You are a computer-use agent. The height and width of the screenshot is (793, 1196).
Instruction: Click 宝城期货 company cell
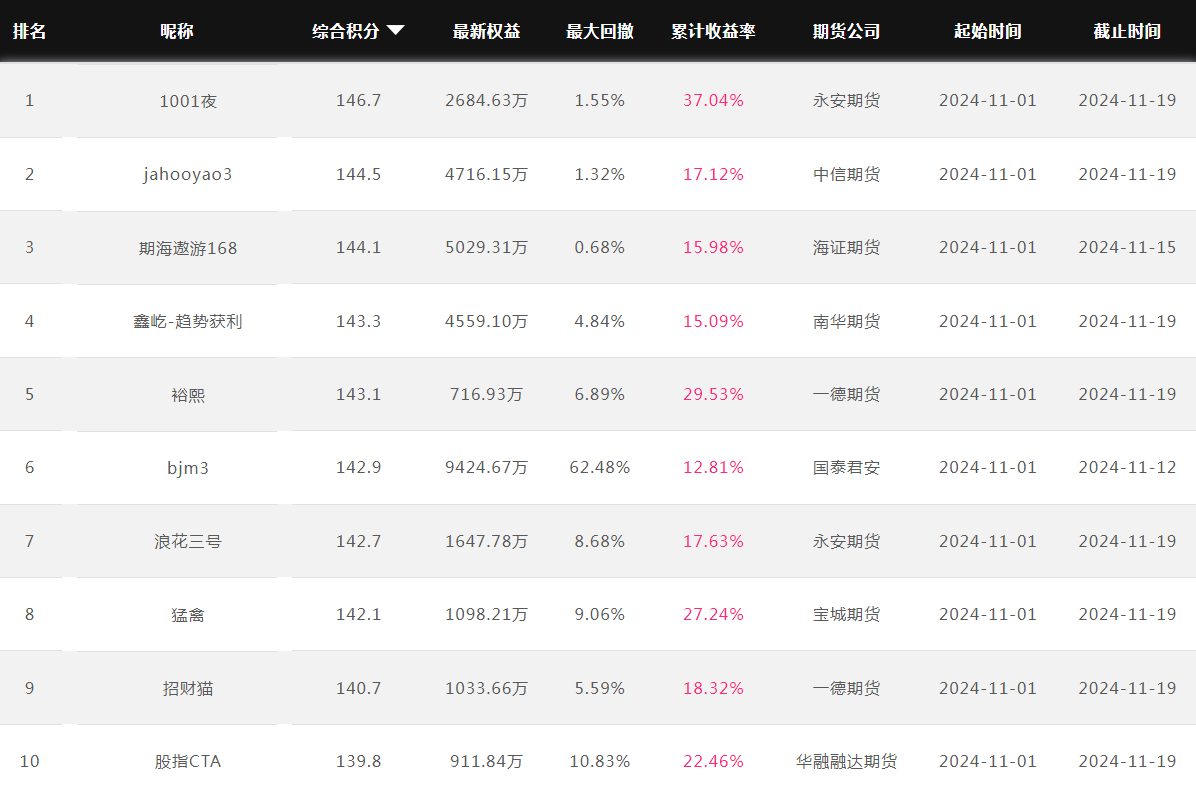tap(847, 615)
